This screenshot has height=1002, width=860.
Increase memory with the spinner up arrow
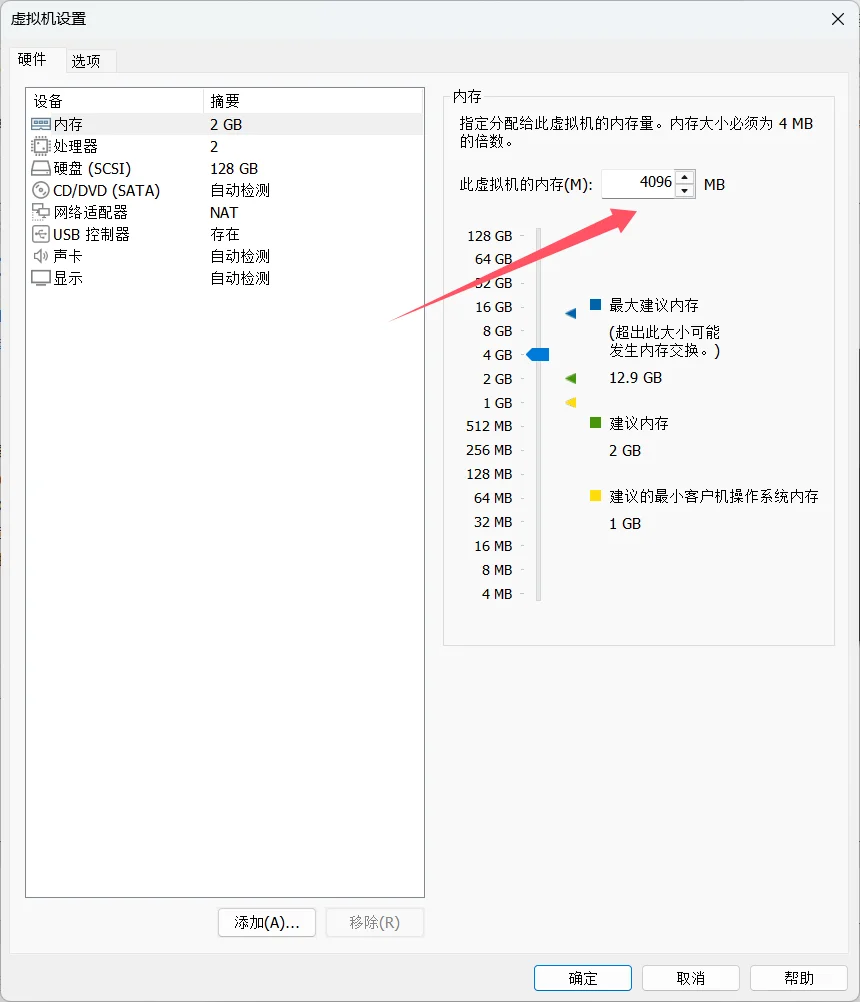click(x=685, y=177)
